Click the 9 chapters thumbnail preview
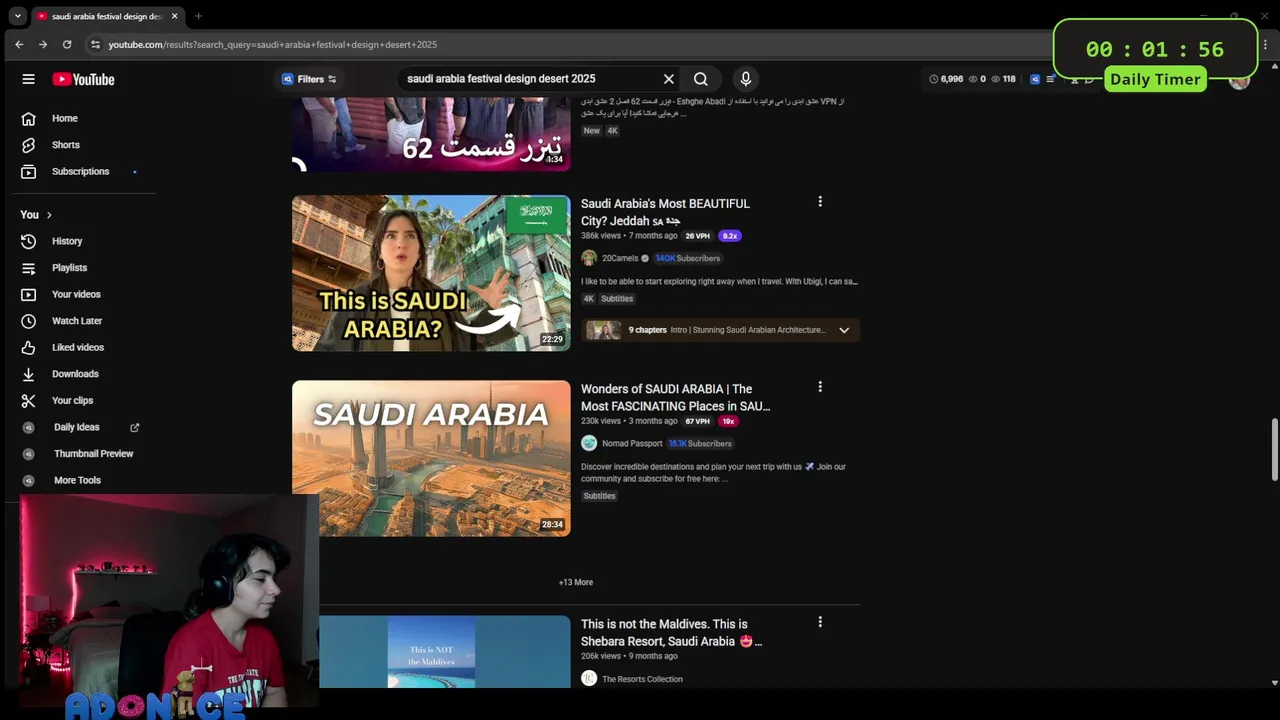 [x=603, y=330]
